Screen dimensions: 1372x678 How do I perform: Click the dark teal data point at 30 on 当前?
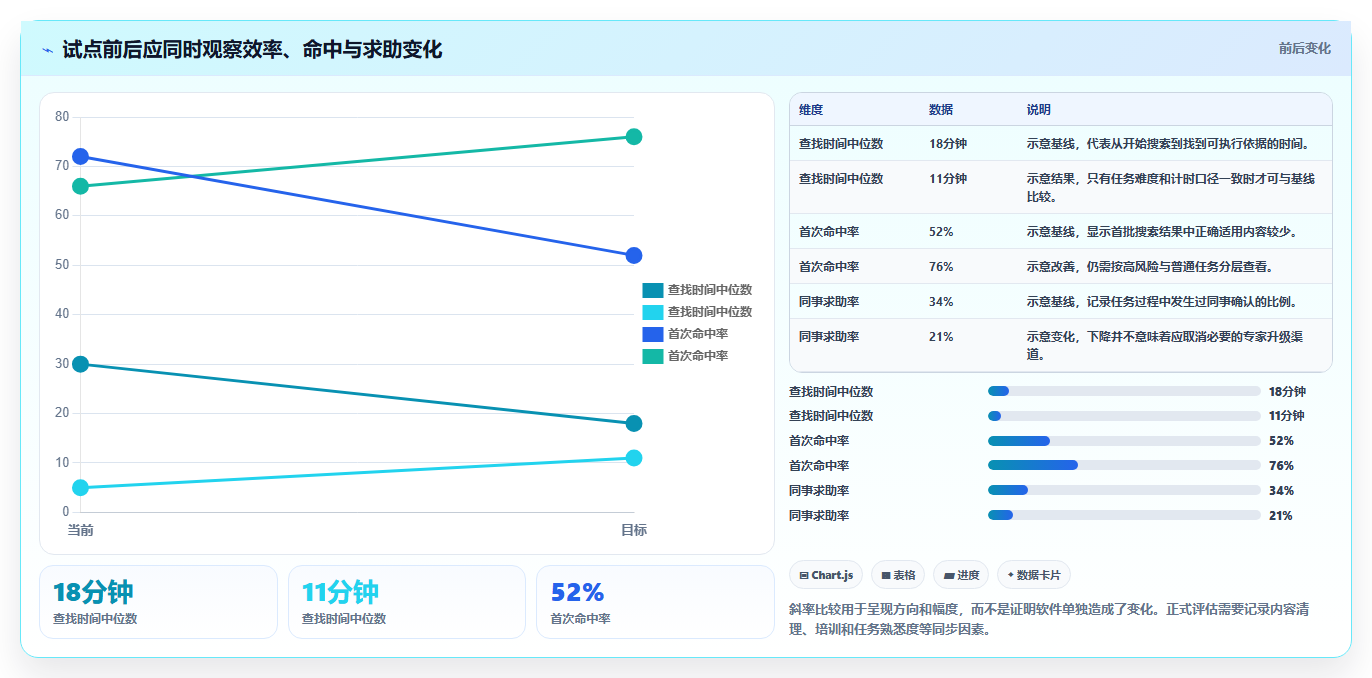pyautogui.click(x=80, y=364)
